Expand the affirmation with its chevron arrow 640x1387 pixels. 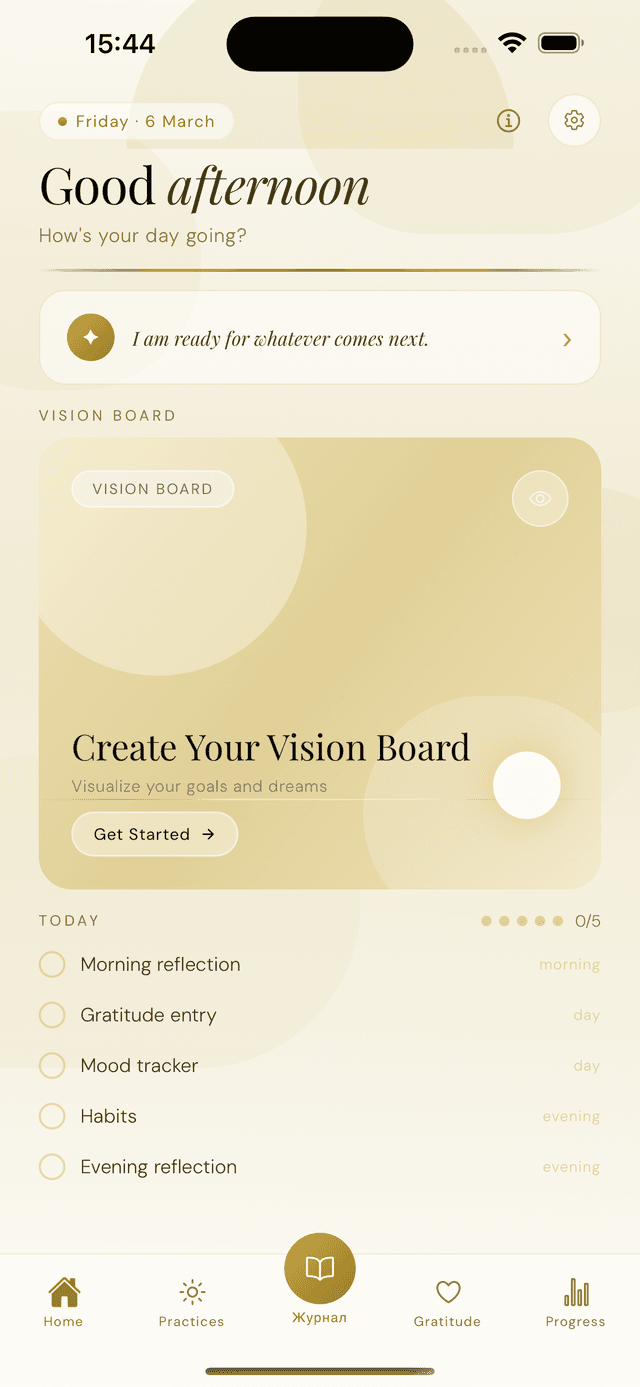(567, 339)
